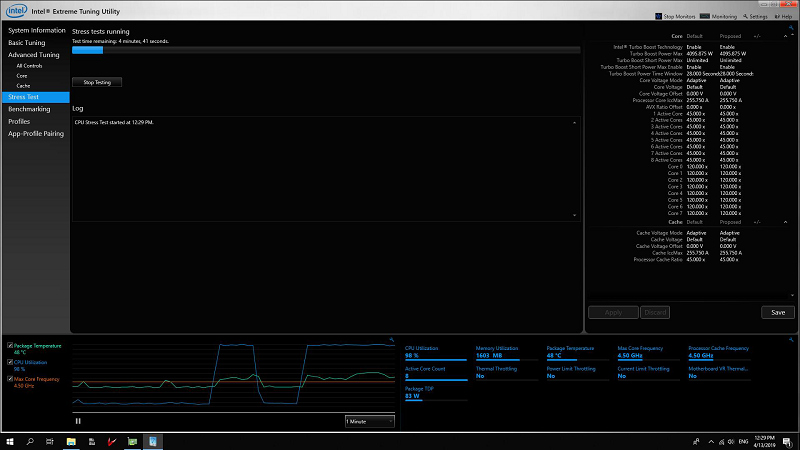Click the settings panel scroll up arrow
Viewport: 800px width, 450px height.
(x=792, y=35)
